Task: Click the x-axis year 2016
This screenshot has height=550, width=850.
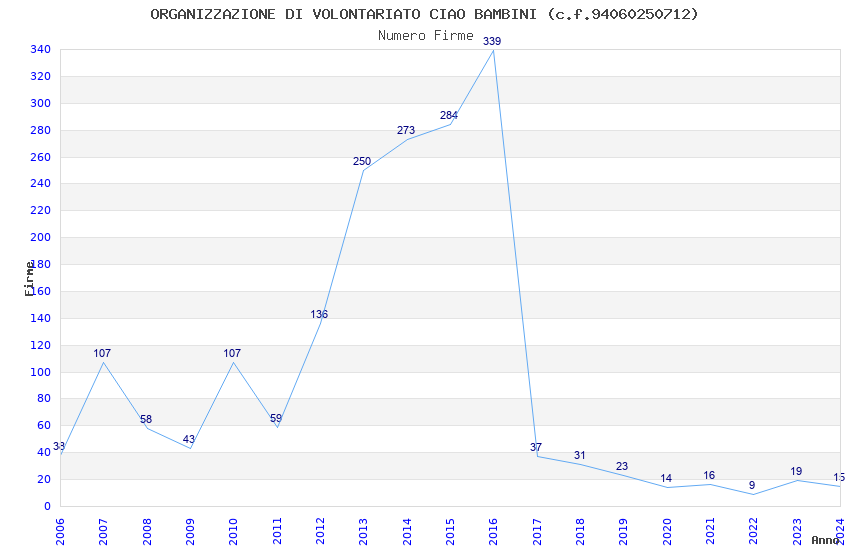Action: (x=493, y=532)
